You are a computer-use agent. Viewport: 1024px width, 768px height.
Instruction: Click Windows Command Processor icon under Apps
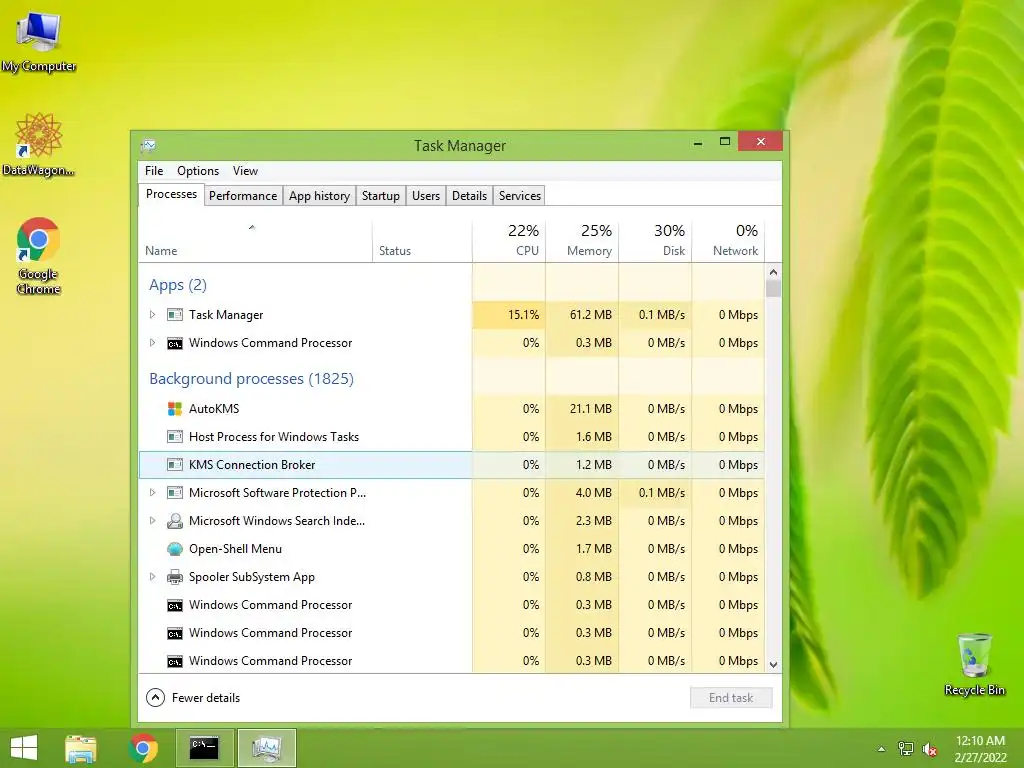tap(174, 343)
